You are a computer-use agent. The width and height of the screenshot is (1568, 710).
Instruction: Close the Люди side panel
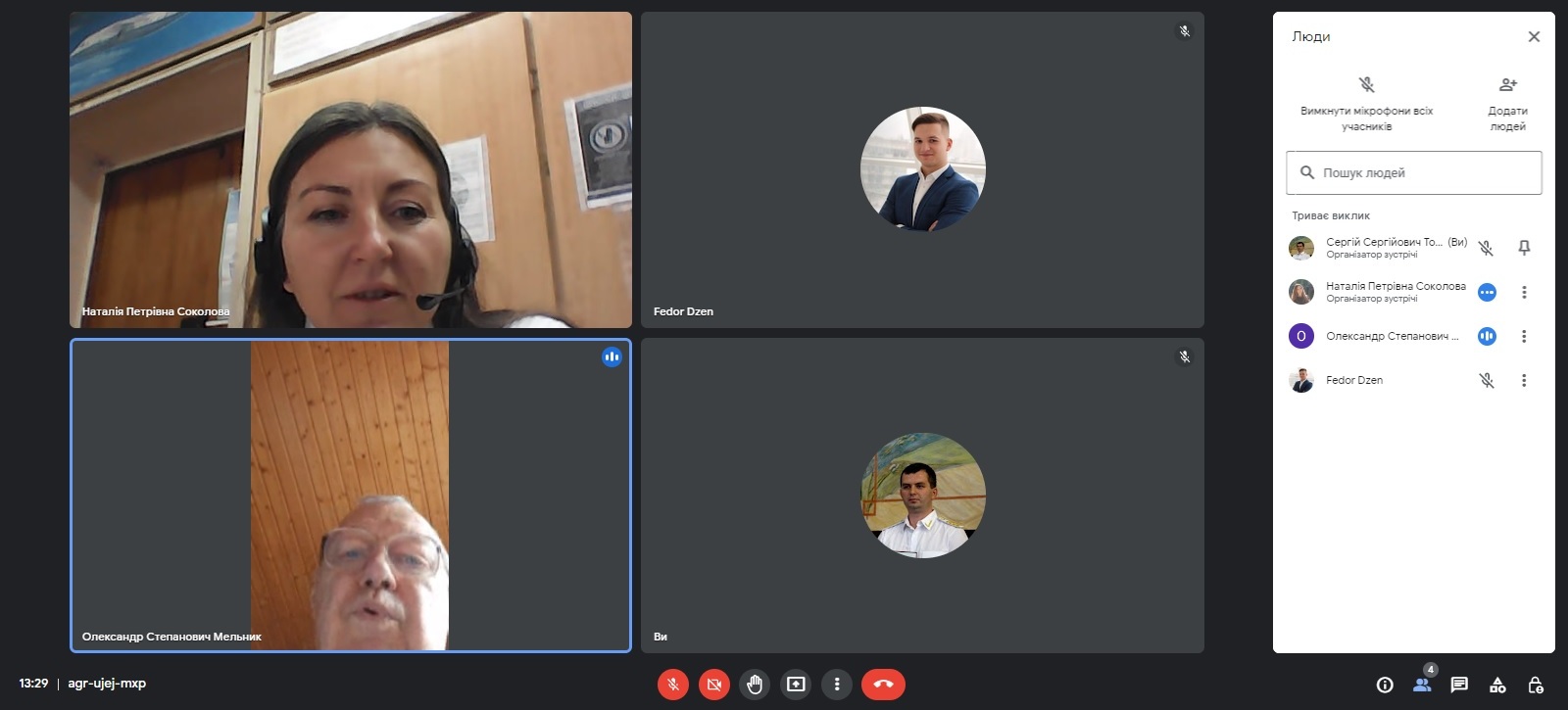click(x=1534, y=36)
